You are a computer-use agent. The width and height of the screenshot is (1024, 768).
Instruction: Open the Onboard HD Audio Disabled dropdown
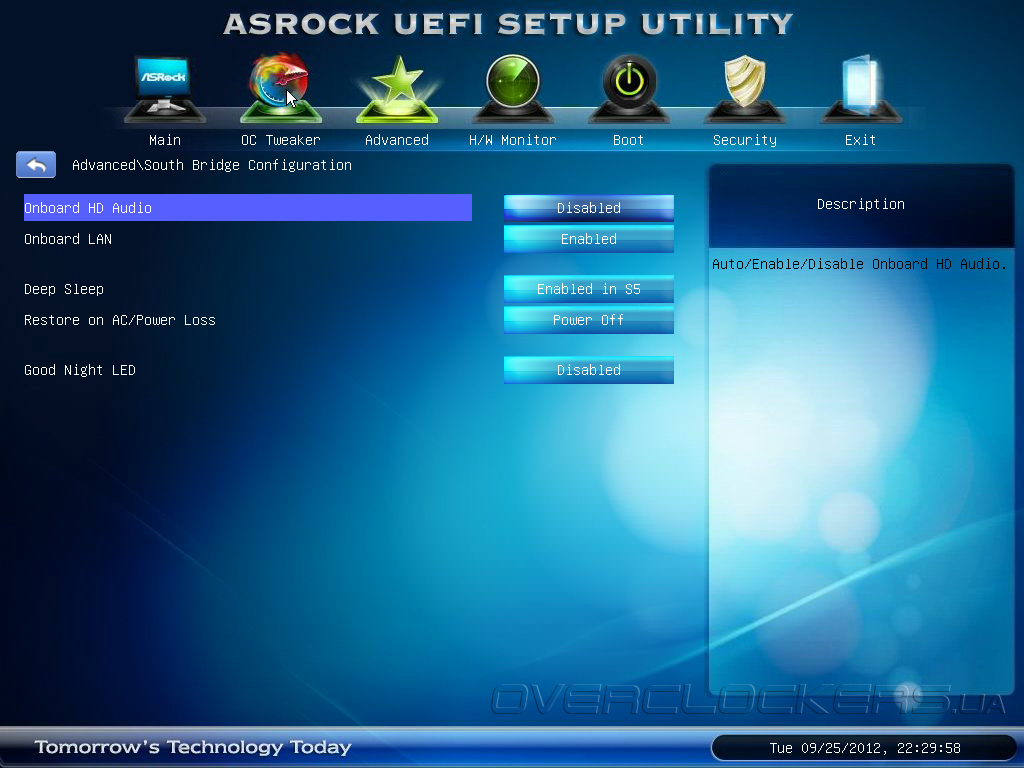(588, 208)
